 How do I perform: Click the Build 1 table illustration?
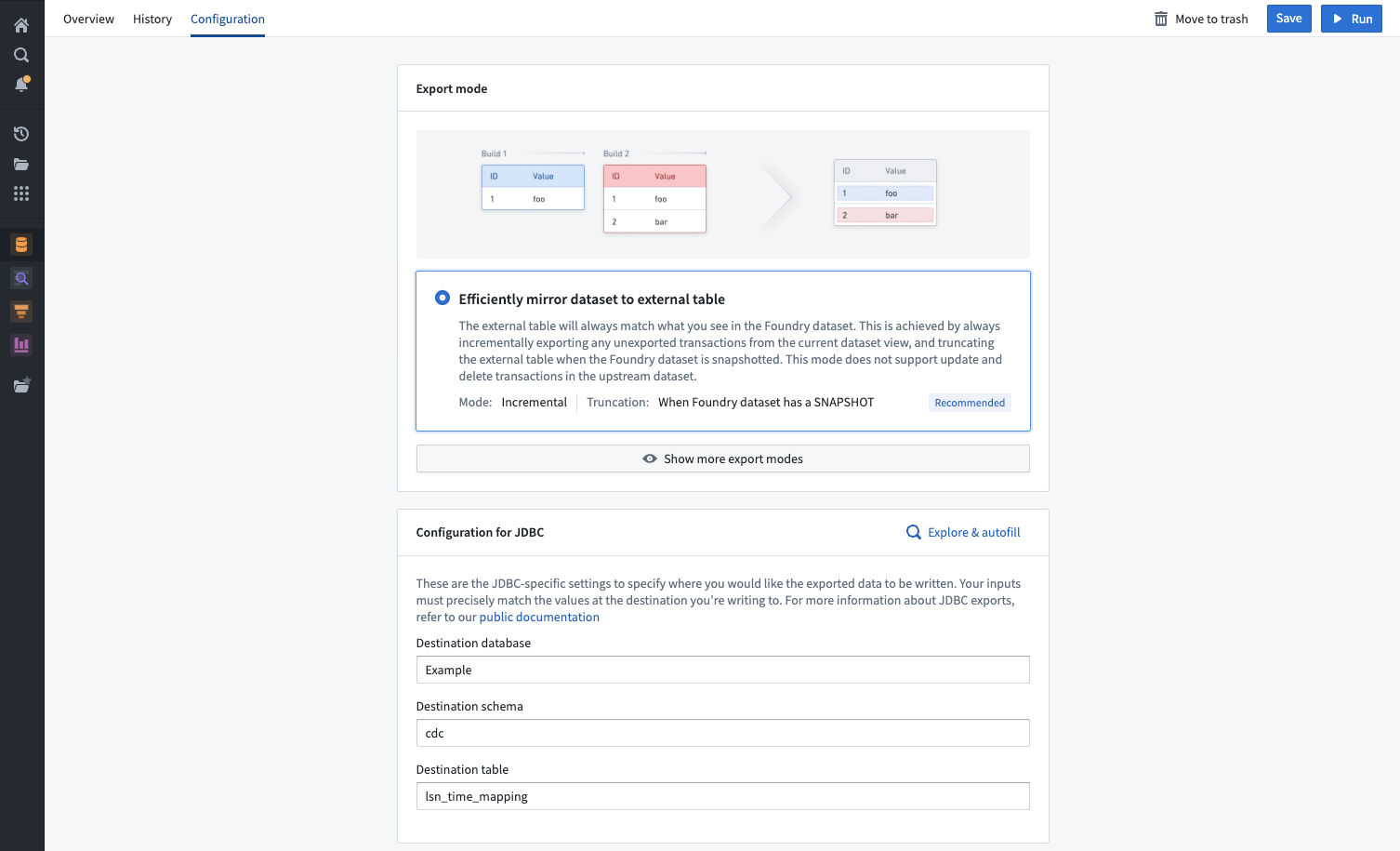tap(533, 187)
